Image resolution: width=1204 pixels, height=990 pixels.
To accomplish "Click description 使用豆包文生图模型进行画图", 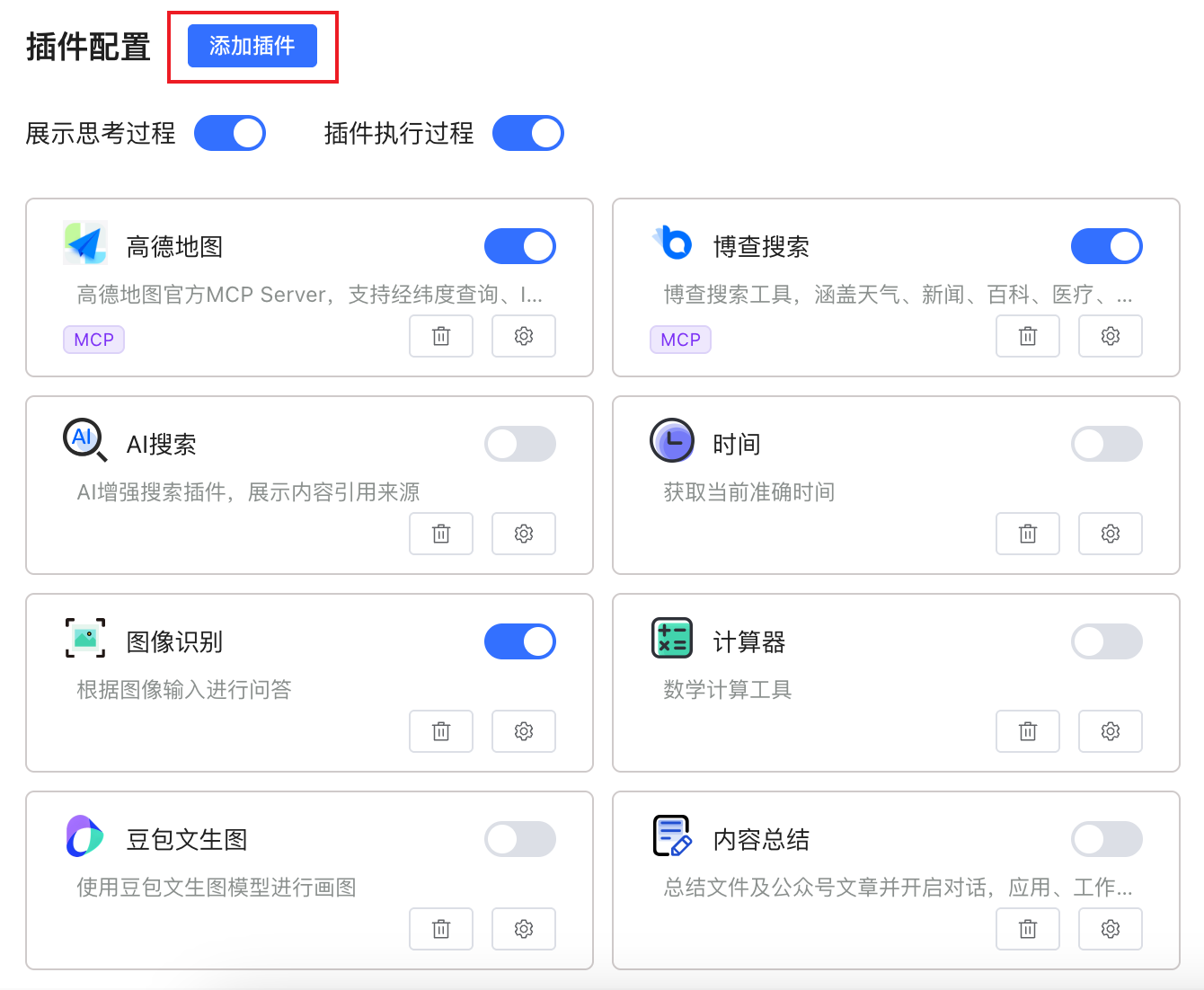I will (x=217, y=888).
